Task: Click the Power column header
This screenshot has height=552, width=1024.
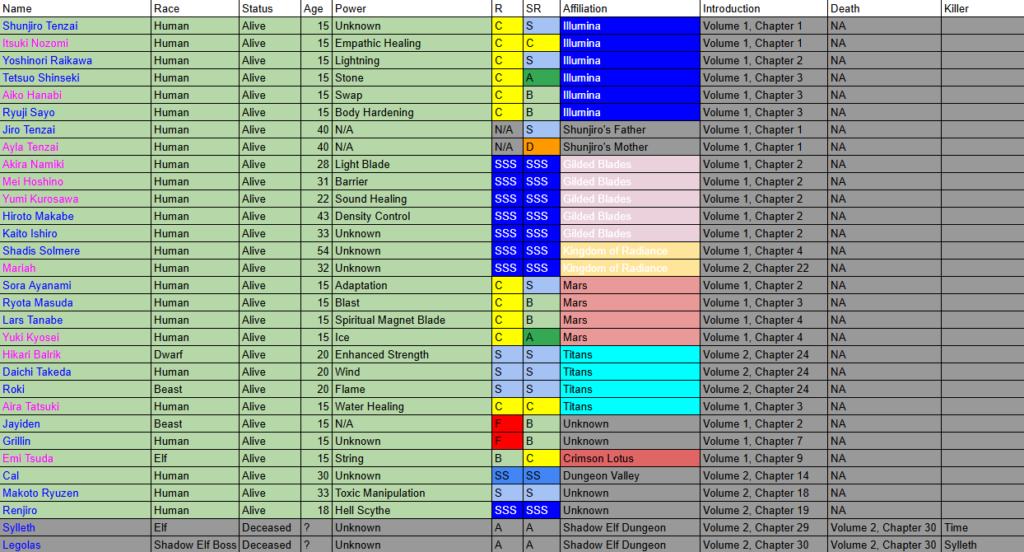Action: [x=350, y=8]
